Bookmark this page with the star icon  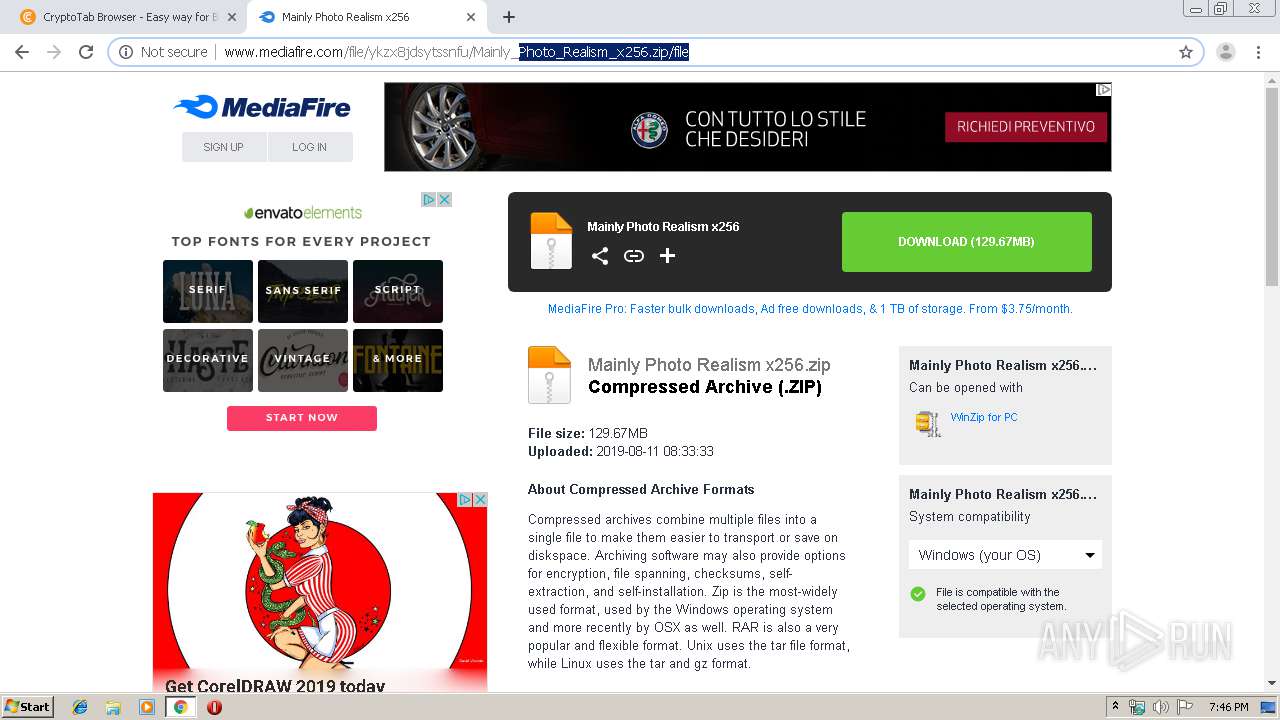tap(1186, 52)
